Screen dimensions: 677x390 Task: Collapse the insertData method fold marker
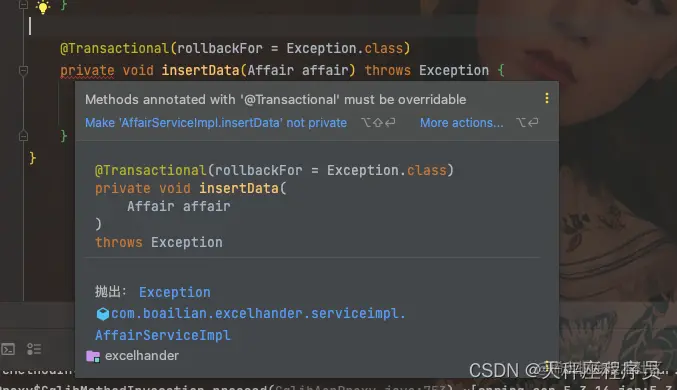tap(23, 70)
